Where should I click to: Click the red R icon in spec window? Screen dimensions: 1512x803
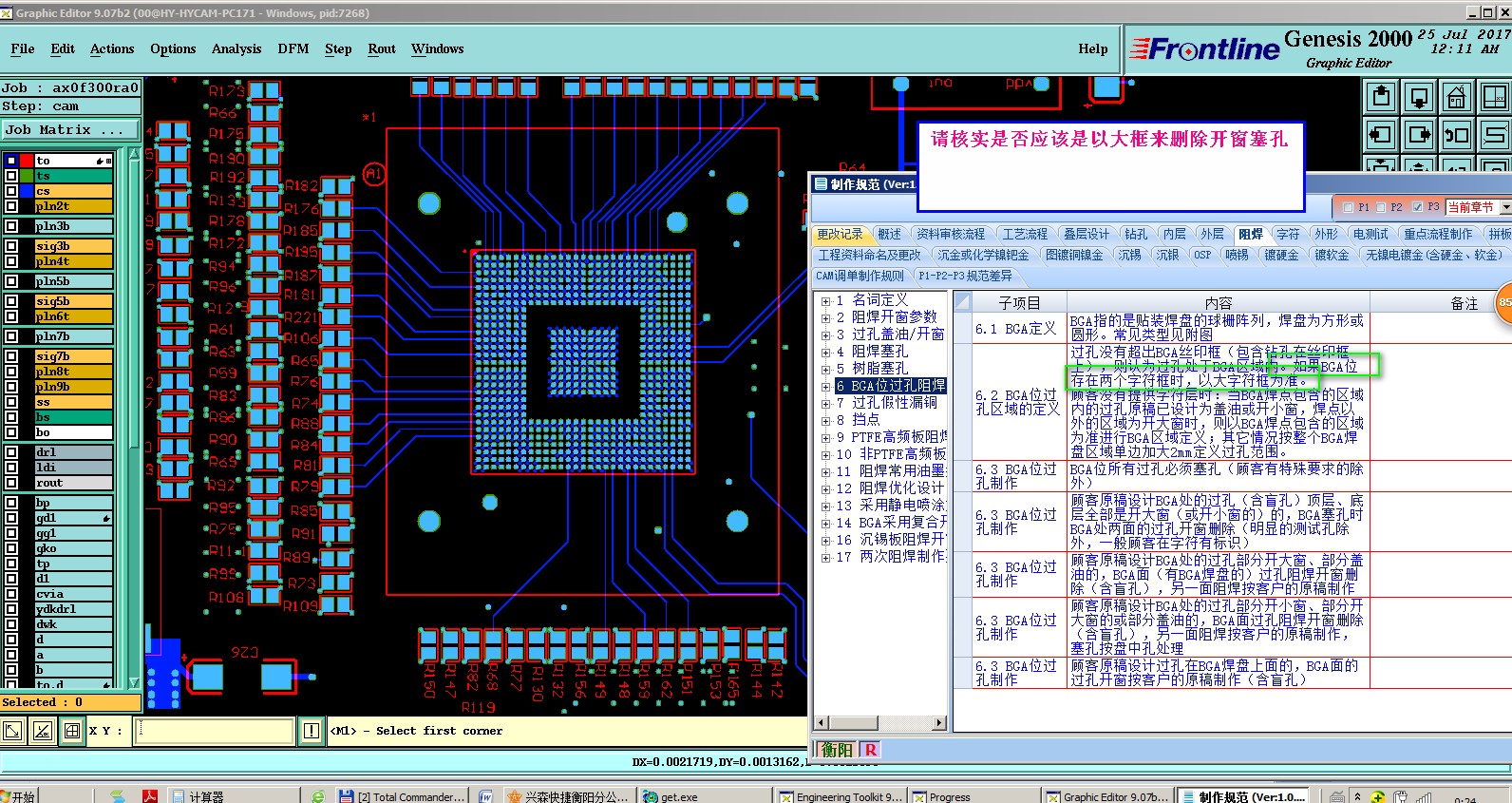tap(871, 750)
